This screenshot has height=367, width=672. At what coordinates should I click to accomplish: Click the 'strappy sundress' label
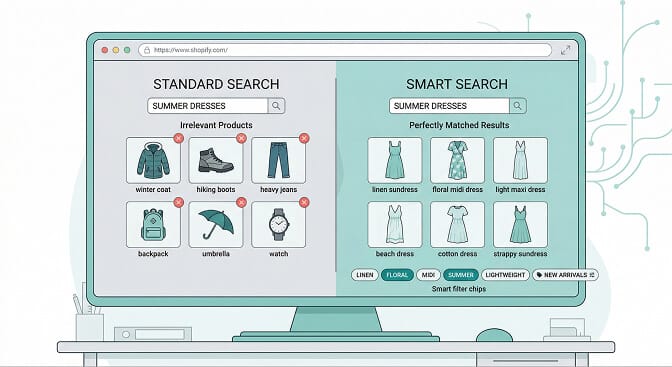520,254
